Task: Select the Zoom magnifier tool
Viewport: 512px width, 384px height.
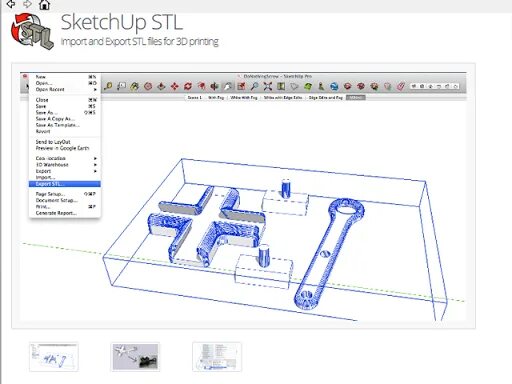Action: [254, 86]
